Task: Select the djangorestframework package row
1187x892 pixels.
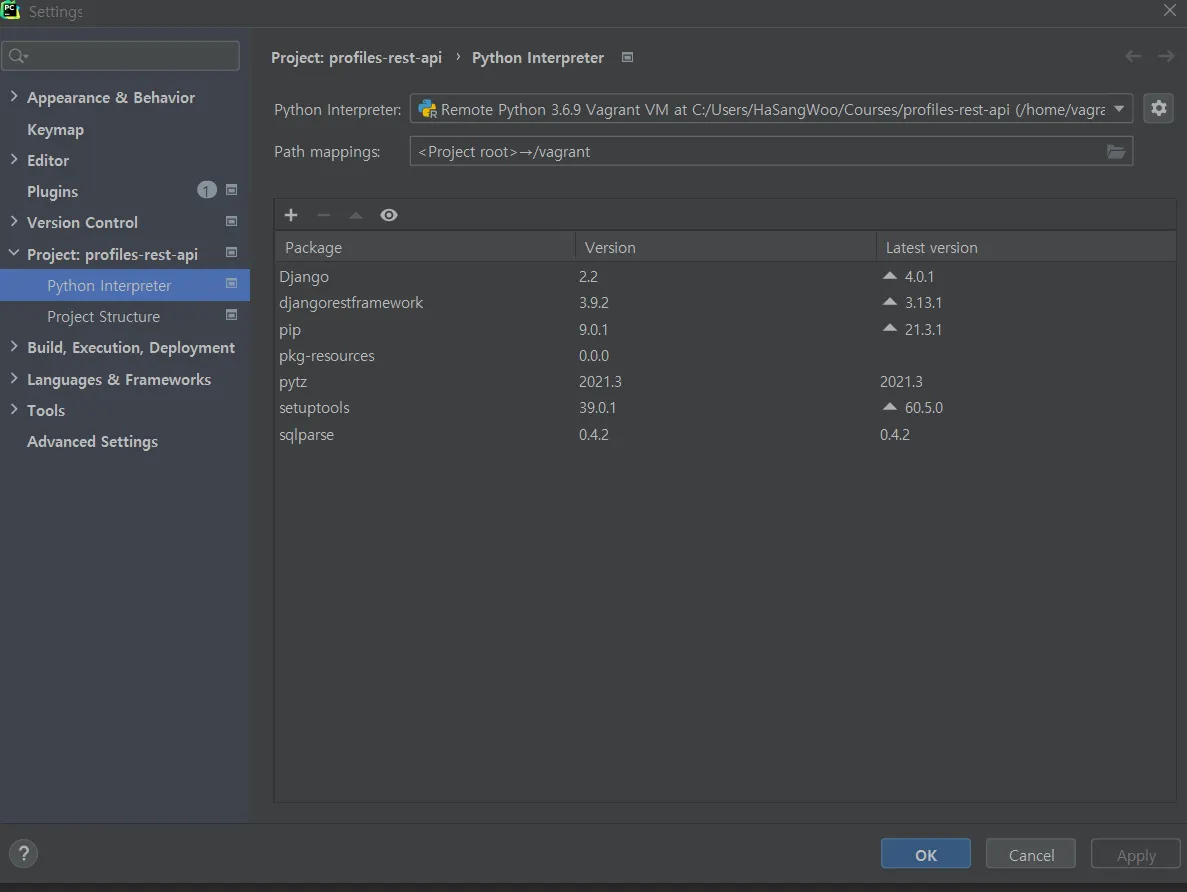Action: click(x=725, y=302)
